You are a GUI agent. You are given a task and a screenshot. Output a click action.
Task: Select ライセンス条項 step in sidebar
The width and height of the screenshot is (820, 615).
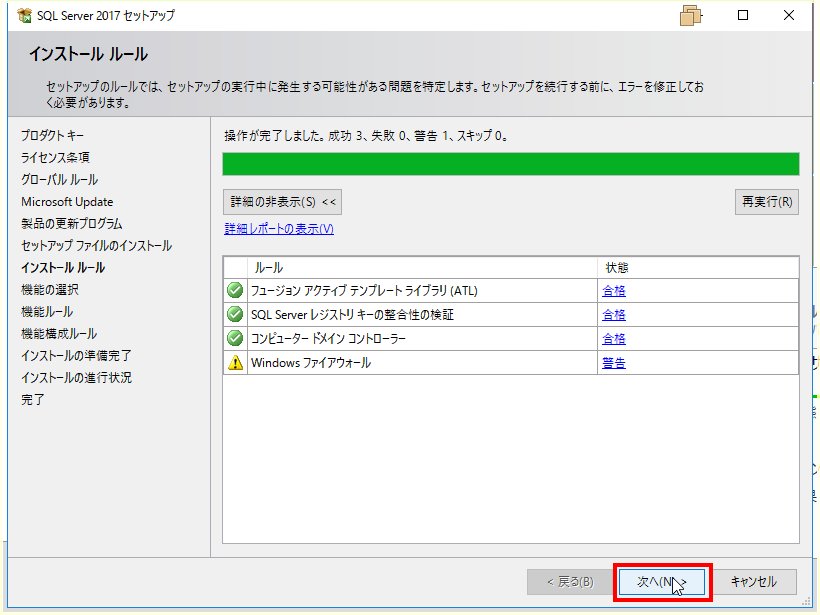coord(55,157)
